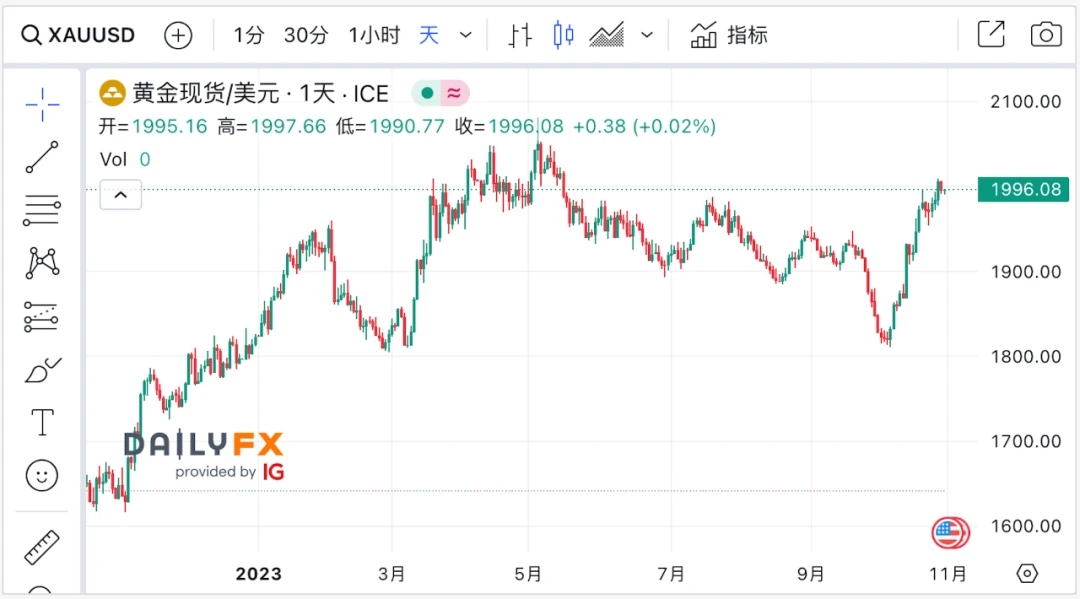This screenshot has width=1080, height=599.
Task: Open the forecast and measurement tools
Action: pyautogui.click(x=42, y=317)
